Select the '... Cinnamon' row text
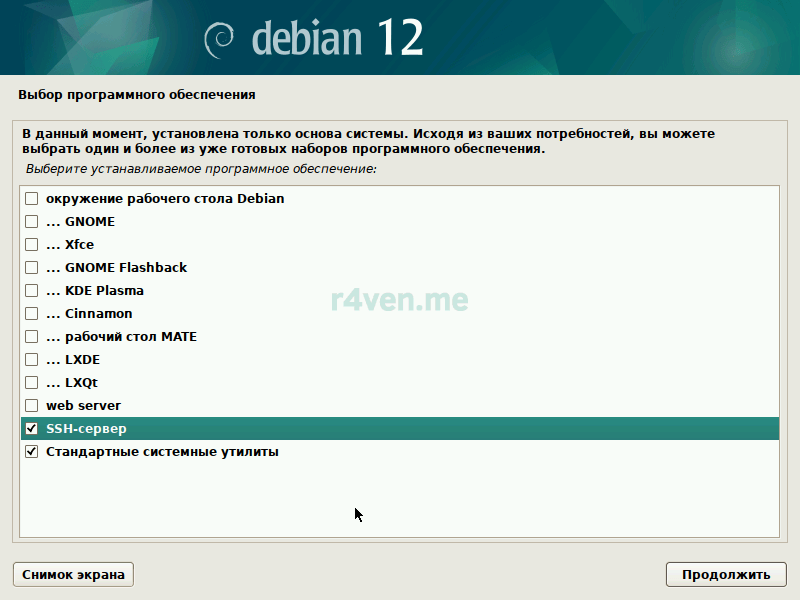 point(89,313)
